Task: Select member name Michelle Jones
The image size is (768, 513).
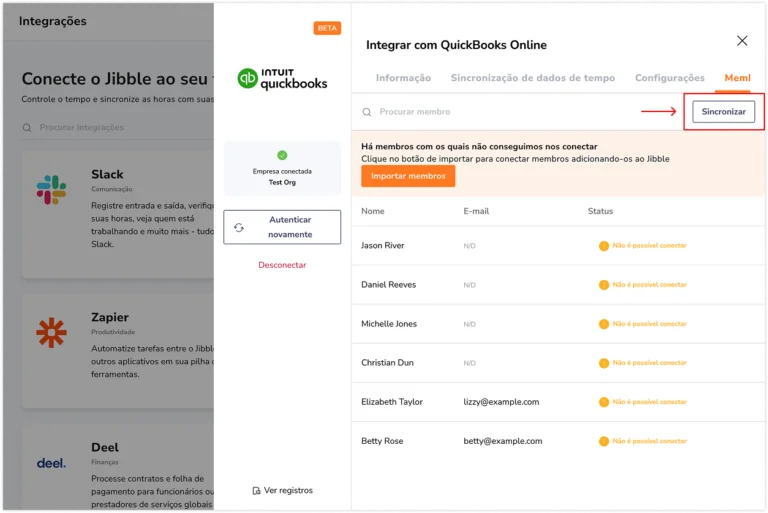Action: click(389, 324)
